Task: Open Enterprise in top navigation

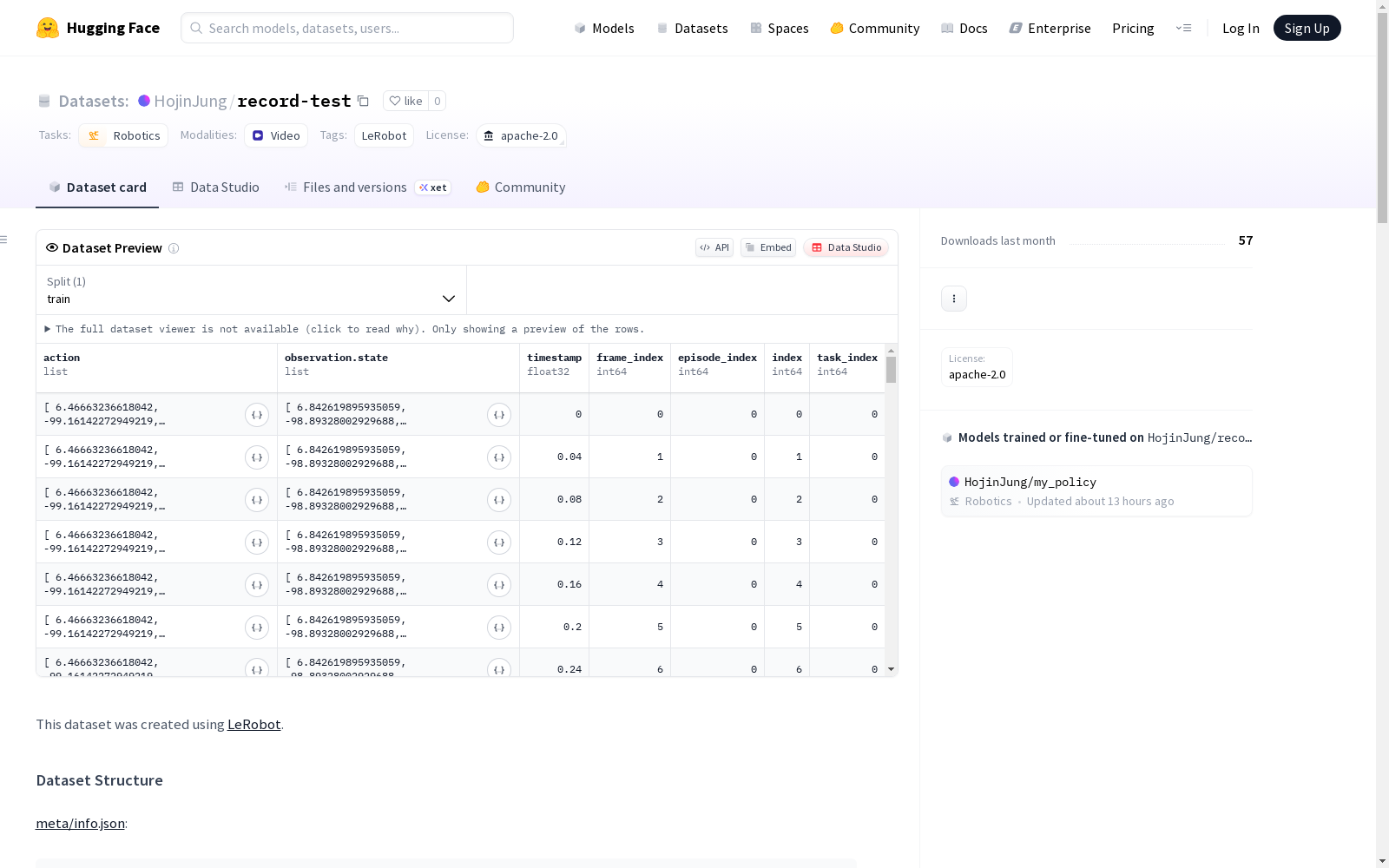Action: point(1050,28)
